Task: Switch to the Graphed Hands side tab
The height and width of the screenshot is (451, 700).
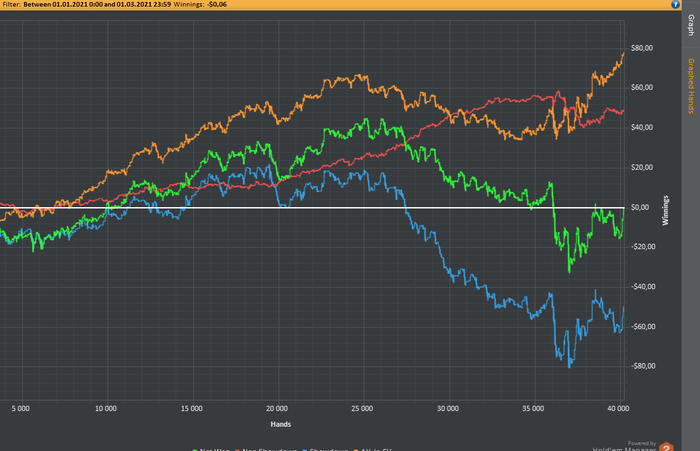Action: tap(691, 86)
